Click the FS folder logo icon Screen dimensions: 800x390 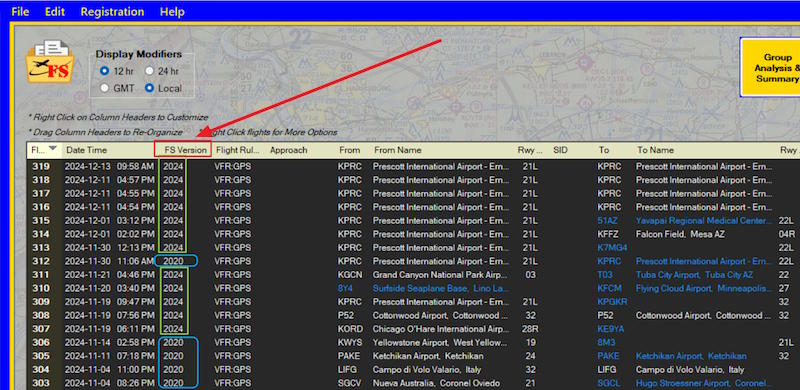(x=49, y=62)
